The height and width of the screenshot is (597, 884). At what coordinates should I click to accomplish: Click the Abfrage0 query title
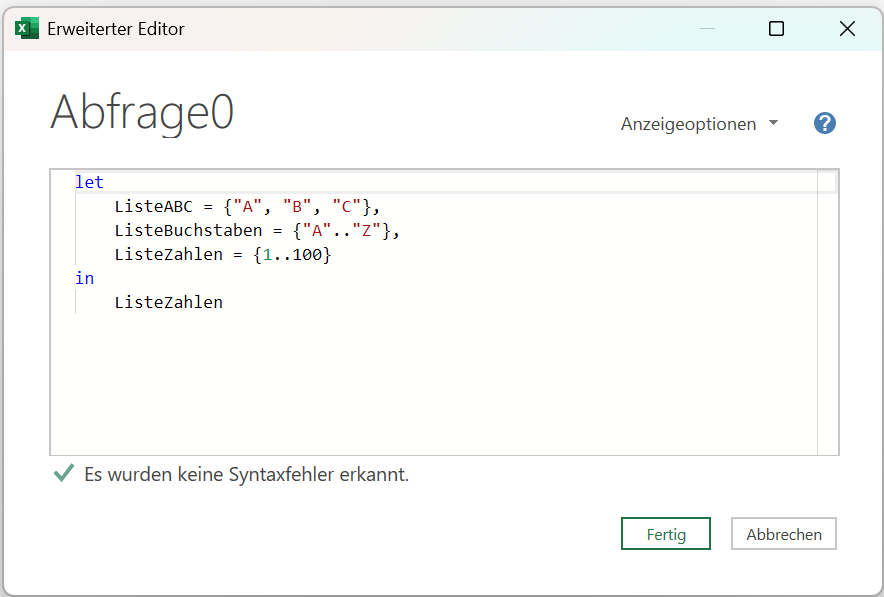[142, 112]
